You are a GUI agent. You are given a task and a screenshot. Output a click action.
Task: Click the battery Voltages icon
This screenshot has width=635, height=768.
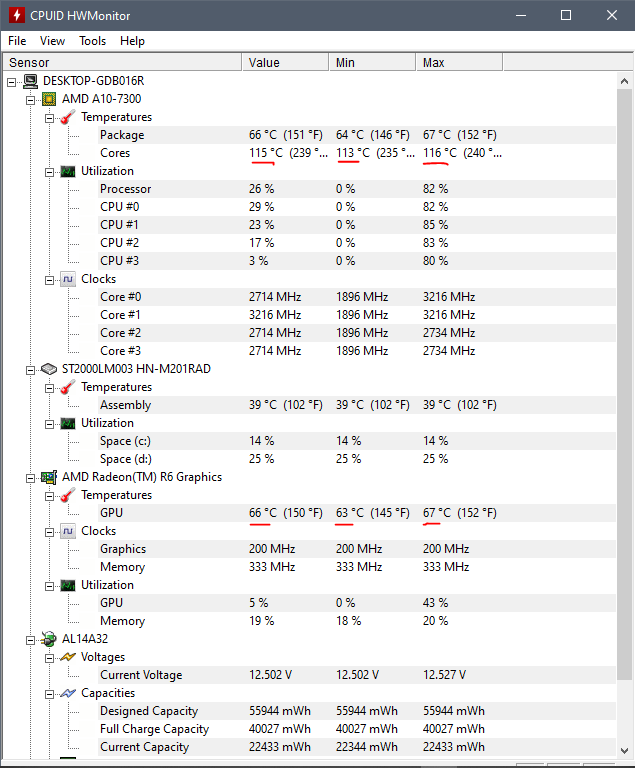pyautogui.click(x=68, y=657)
